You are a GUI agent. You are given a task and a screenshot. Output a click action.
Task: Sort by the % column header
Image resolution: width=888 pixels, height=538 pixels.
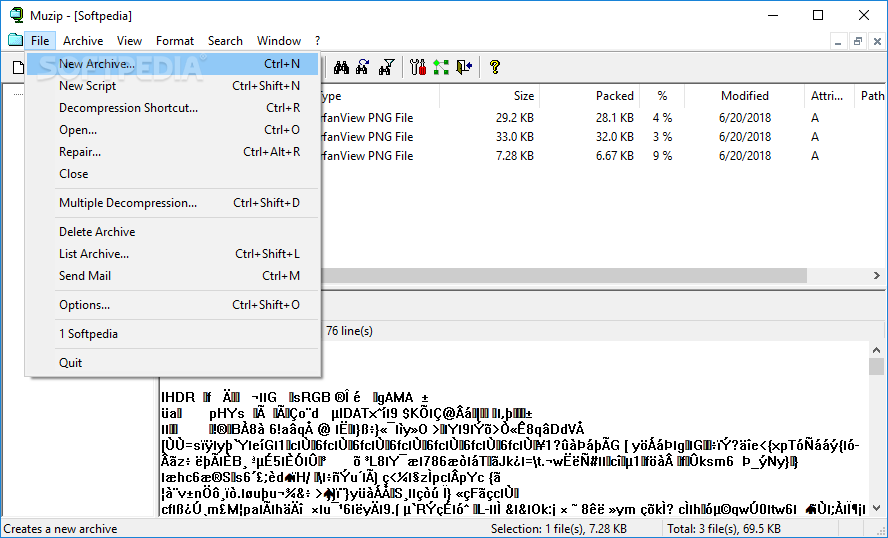point(662,96)
